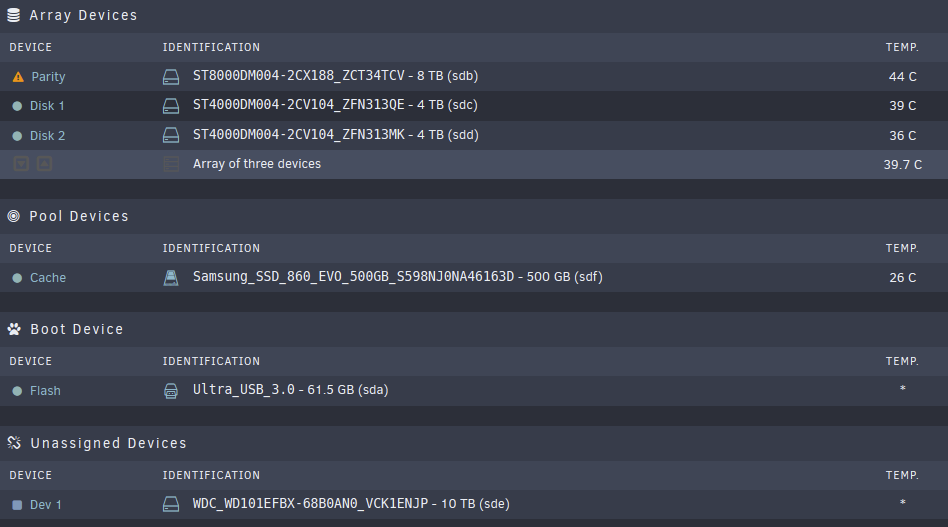The width and height of the screenshot is (948, 527).
Task: Click the 39 C Disk 1 temperature
Action: 903,106
